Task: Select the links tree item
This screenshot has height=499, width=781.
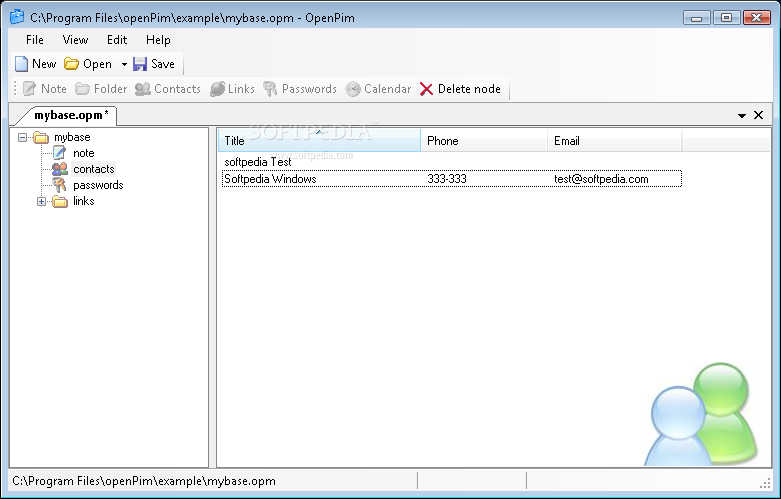Action: (84, 201)
